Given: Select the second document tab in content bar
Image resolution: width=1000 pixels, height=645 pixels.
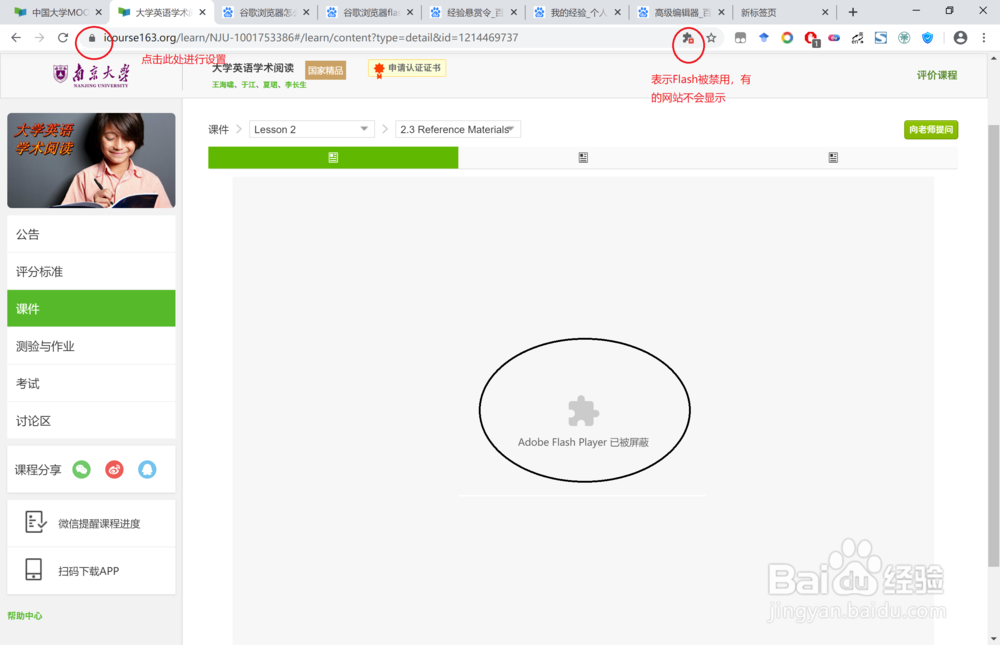Looking at the screenshot, I should tap(583, 158).
